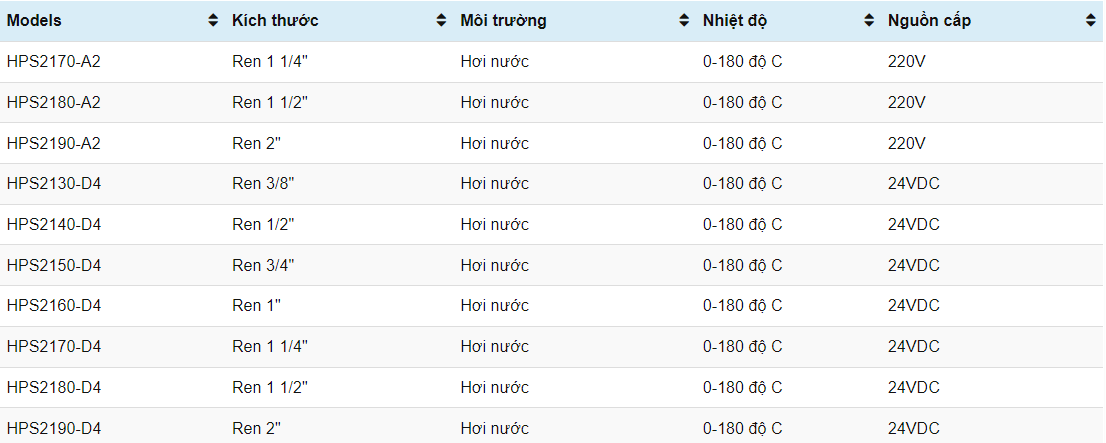
Task: Sort table by Kích thước header text
Action: 275,21
